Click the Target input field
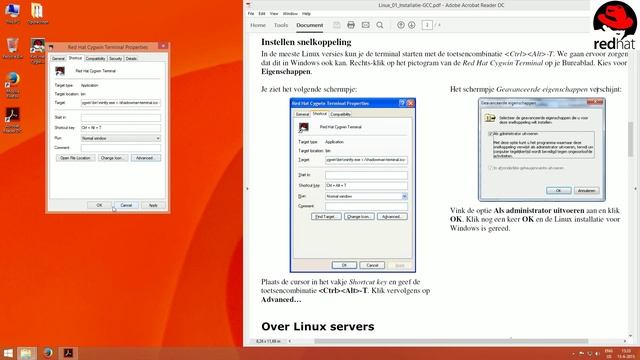The height and width of the screenshot is (360, 640). pos(120,103)
